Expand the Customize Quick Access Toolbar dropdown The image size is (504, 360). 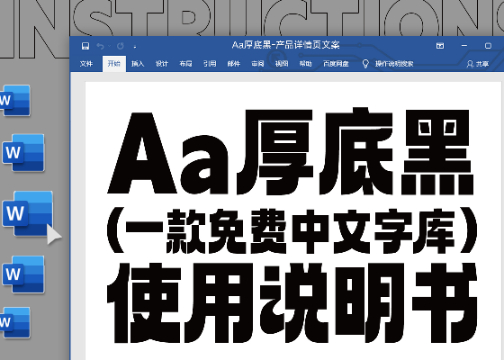(x=135, y=47)
